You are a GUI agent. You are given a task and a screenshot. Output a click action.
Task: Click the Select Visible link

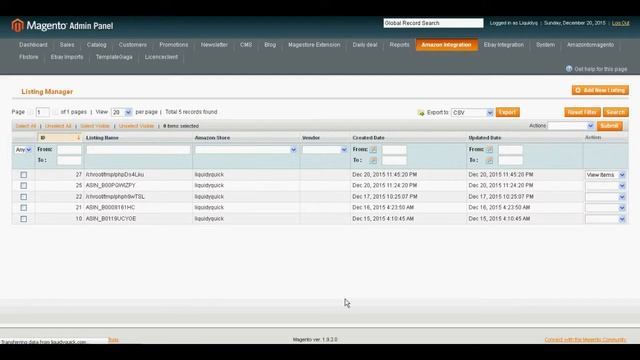(x=95, y=126)
